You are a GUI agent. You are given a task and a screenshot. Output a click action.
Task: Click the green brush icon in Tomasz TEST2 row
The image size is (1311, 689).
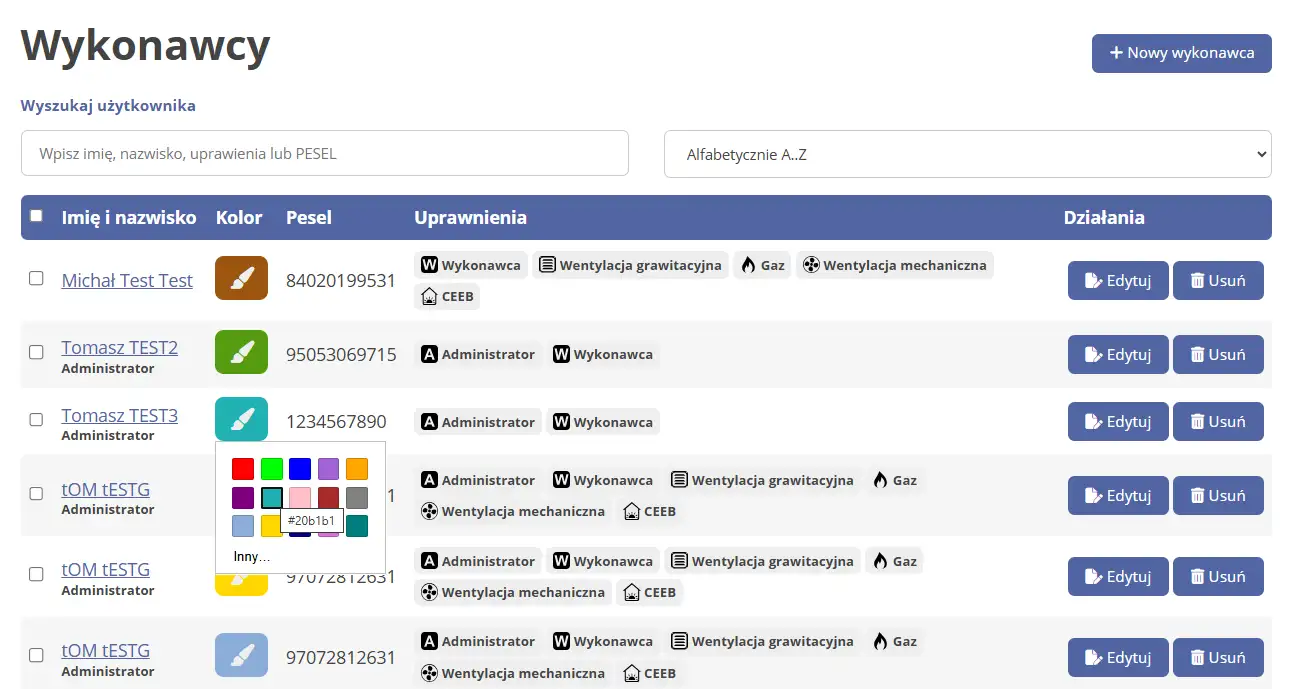tap(240, 352)
